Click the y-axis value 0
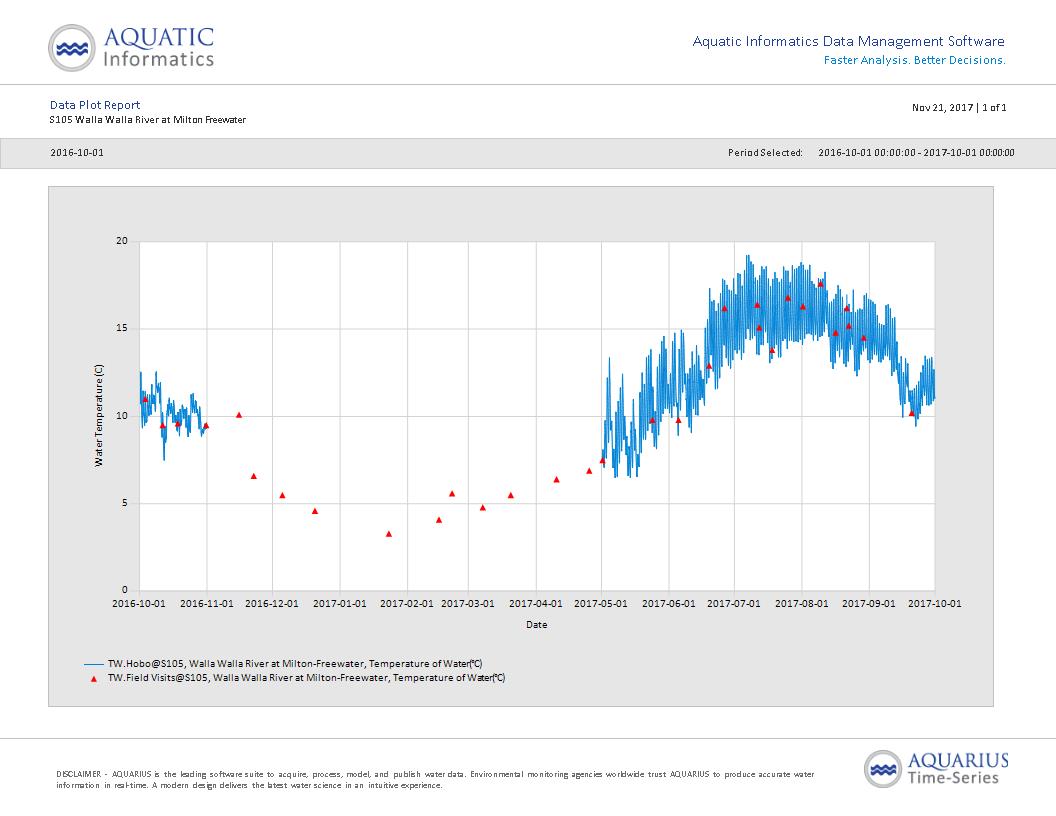Image resolution: width=1056 pixels, height=816 pixels. tap(125, 590)
